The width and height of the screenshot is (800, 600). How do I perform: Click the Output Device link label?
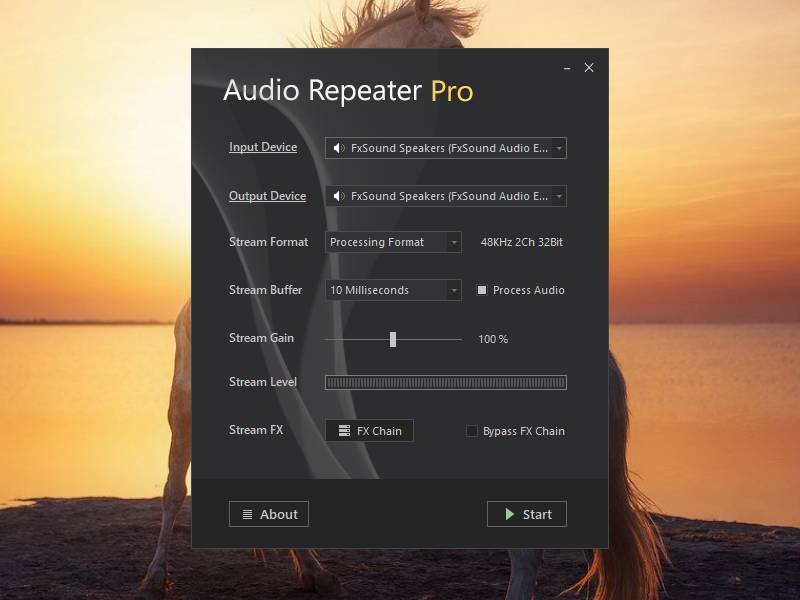pos(267,196)
